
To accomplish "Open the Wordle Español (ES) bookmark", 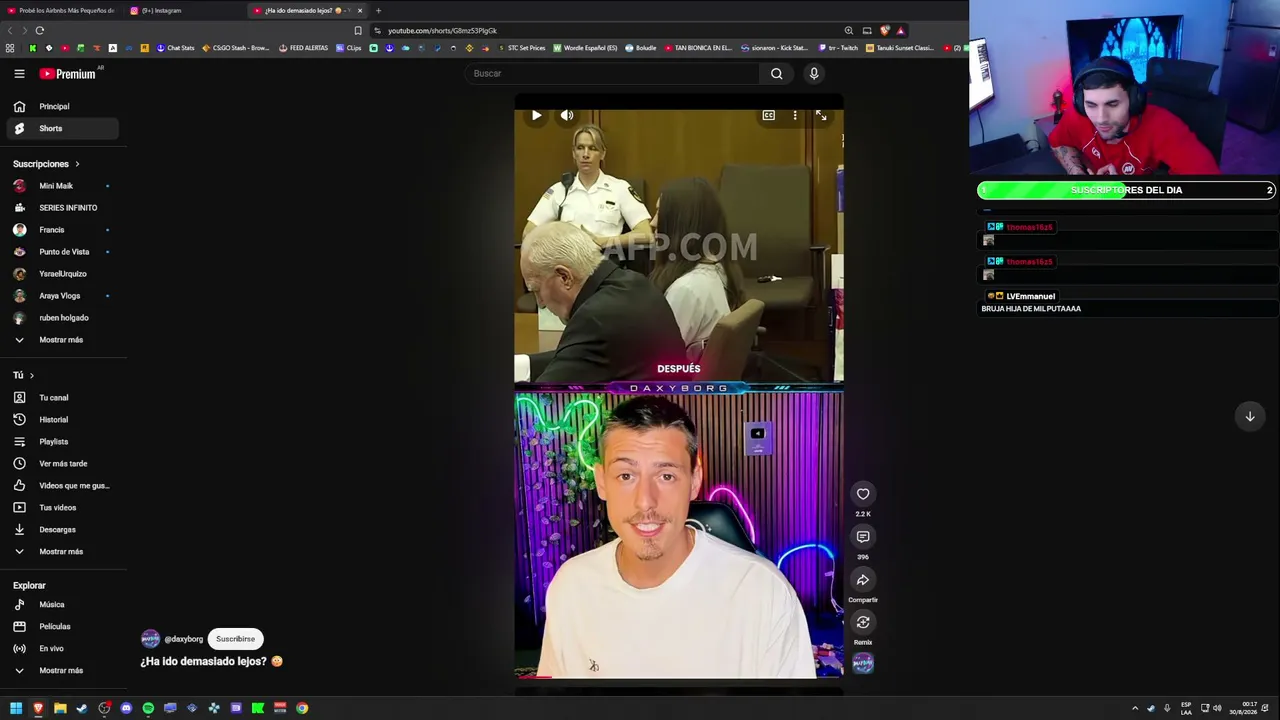I will pyautogui.click(x=585, y=48).
